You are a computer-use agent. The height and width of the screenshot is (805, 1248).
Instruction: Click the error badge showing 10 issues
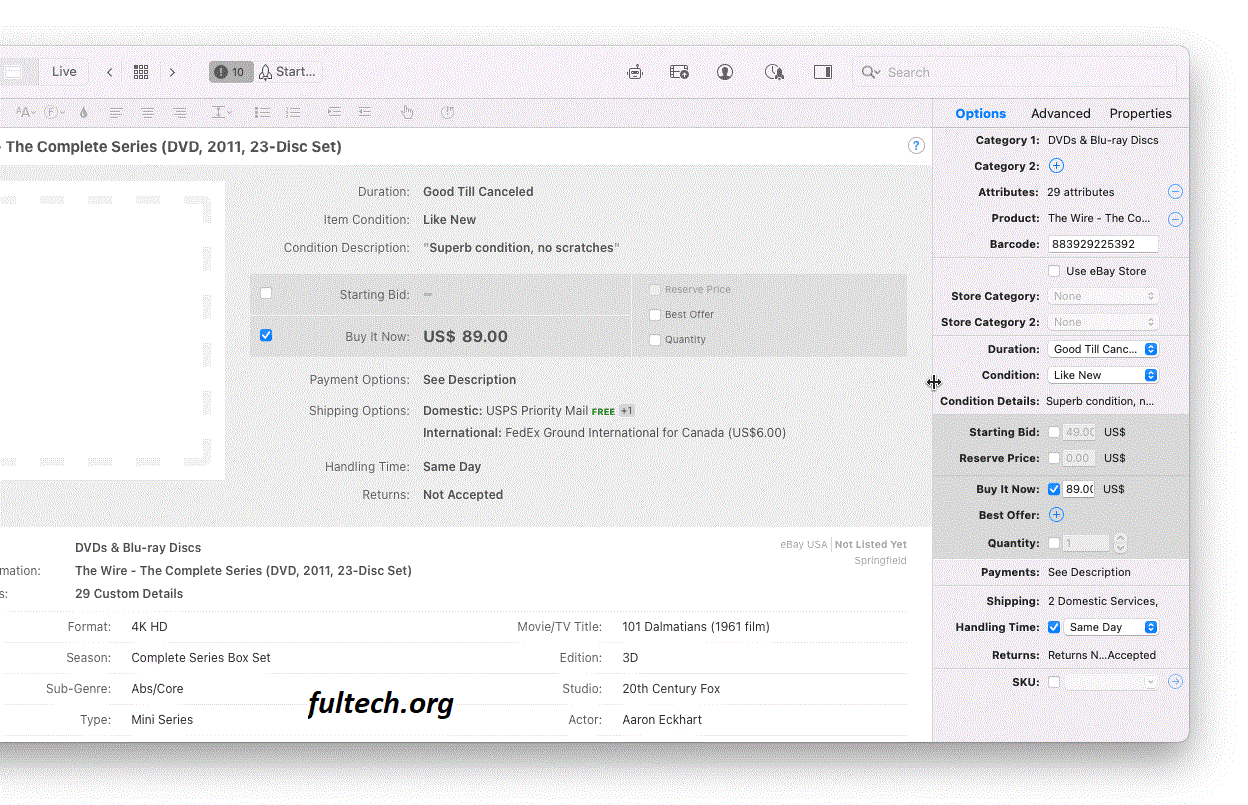[229, 71]
